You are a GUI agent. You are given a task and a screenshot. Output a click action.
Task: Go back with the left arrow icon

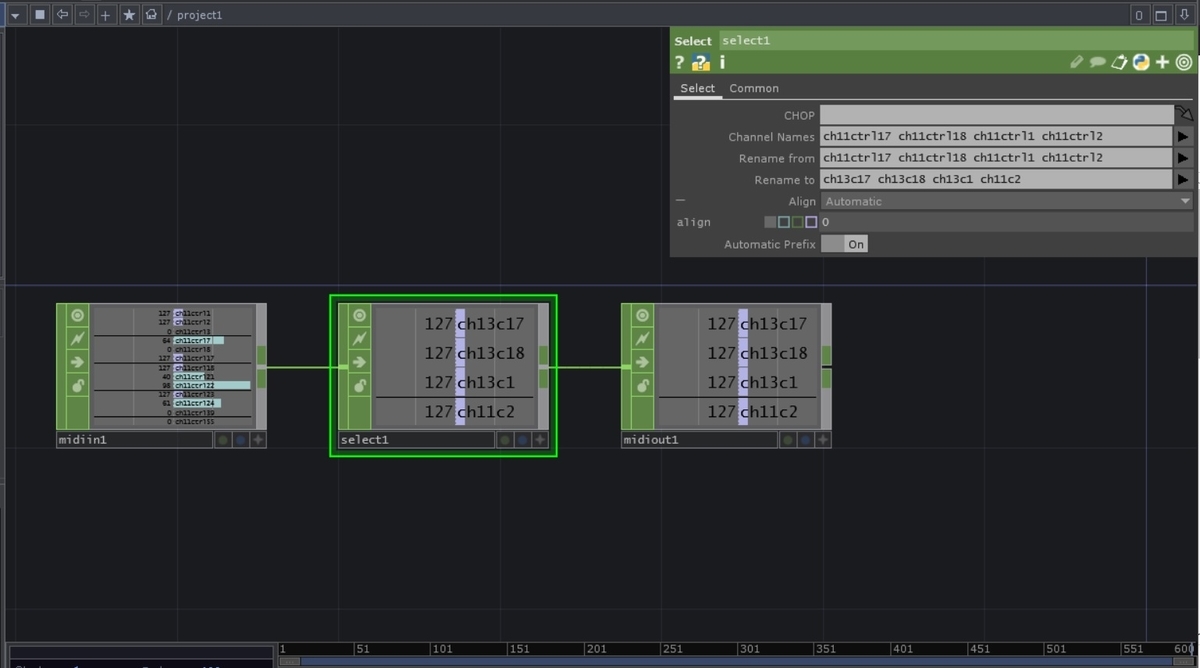point(62,15)
